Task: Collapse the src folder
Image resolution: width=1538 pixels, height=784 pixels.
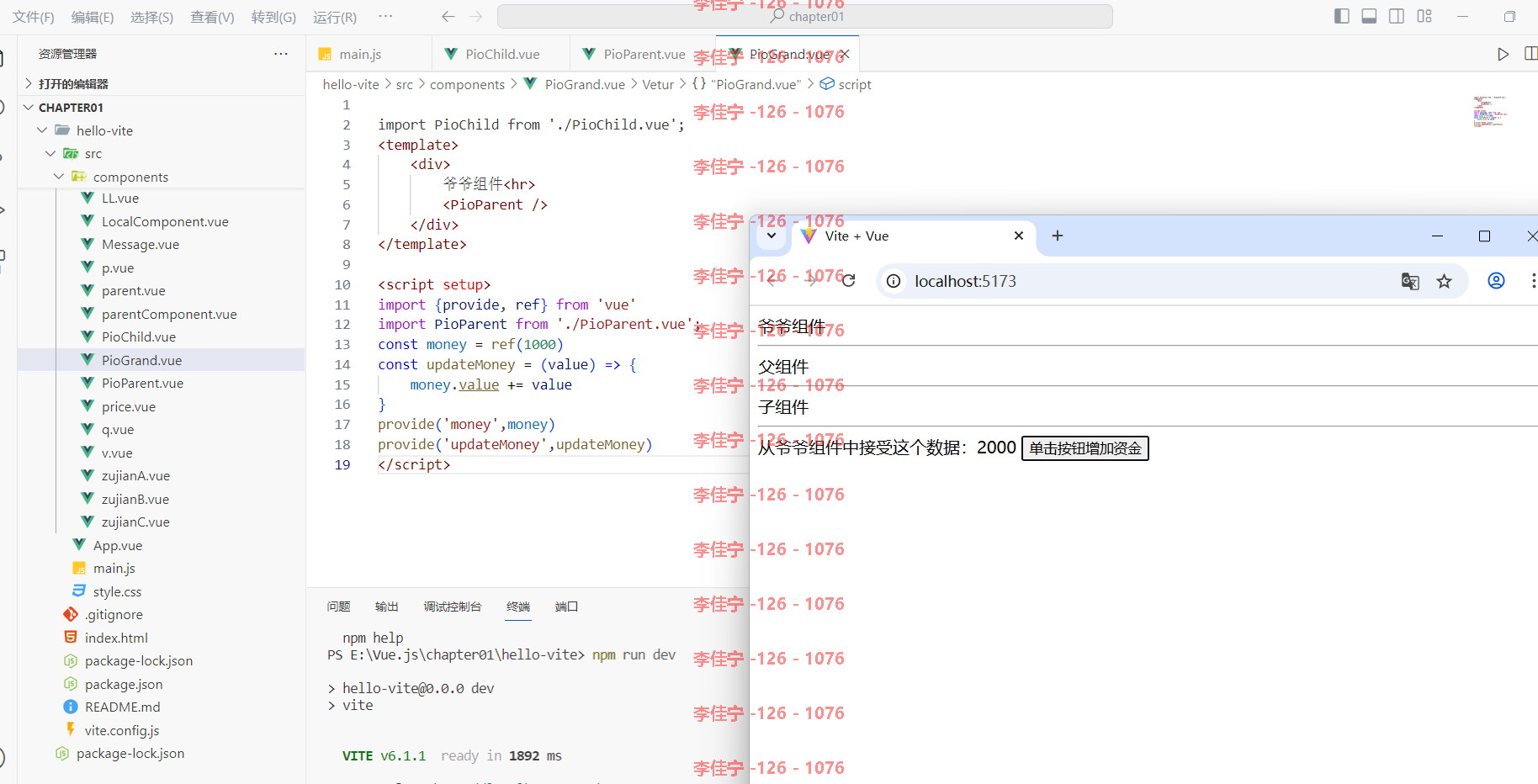Action: coord(161,154)
